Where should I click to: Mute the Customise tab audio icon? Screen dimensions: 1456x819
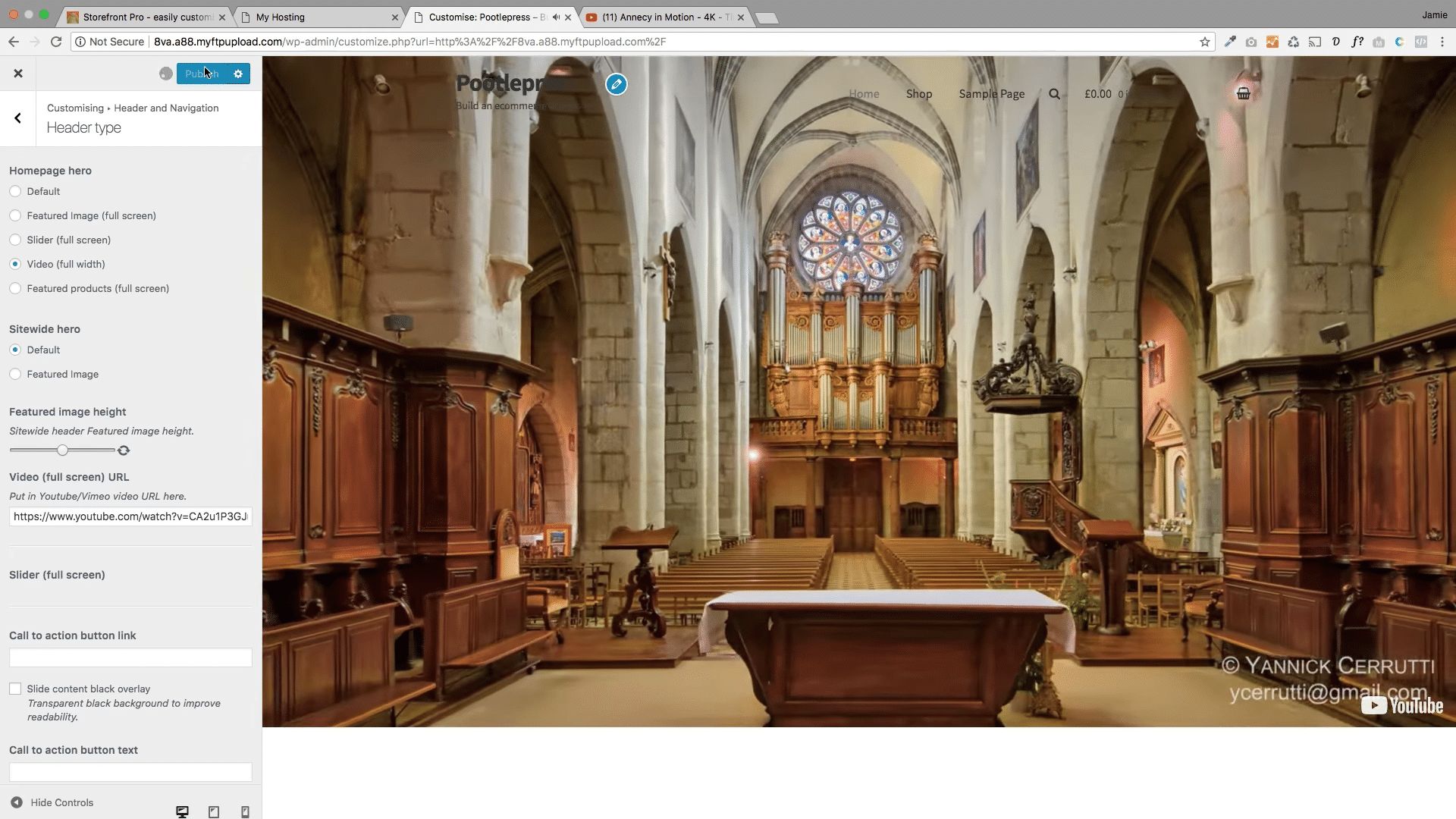pyautogui.click(x=556, y=17)
